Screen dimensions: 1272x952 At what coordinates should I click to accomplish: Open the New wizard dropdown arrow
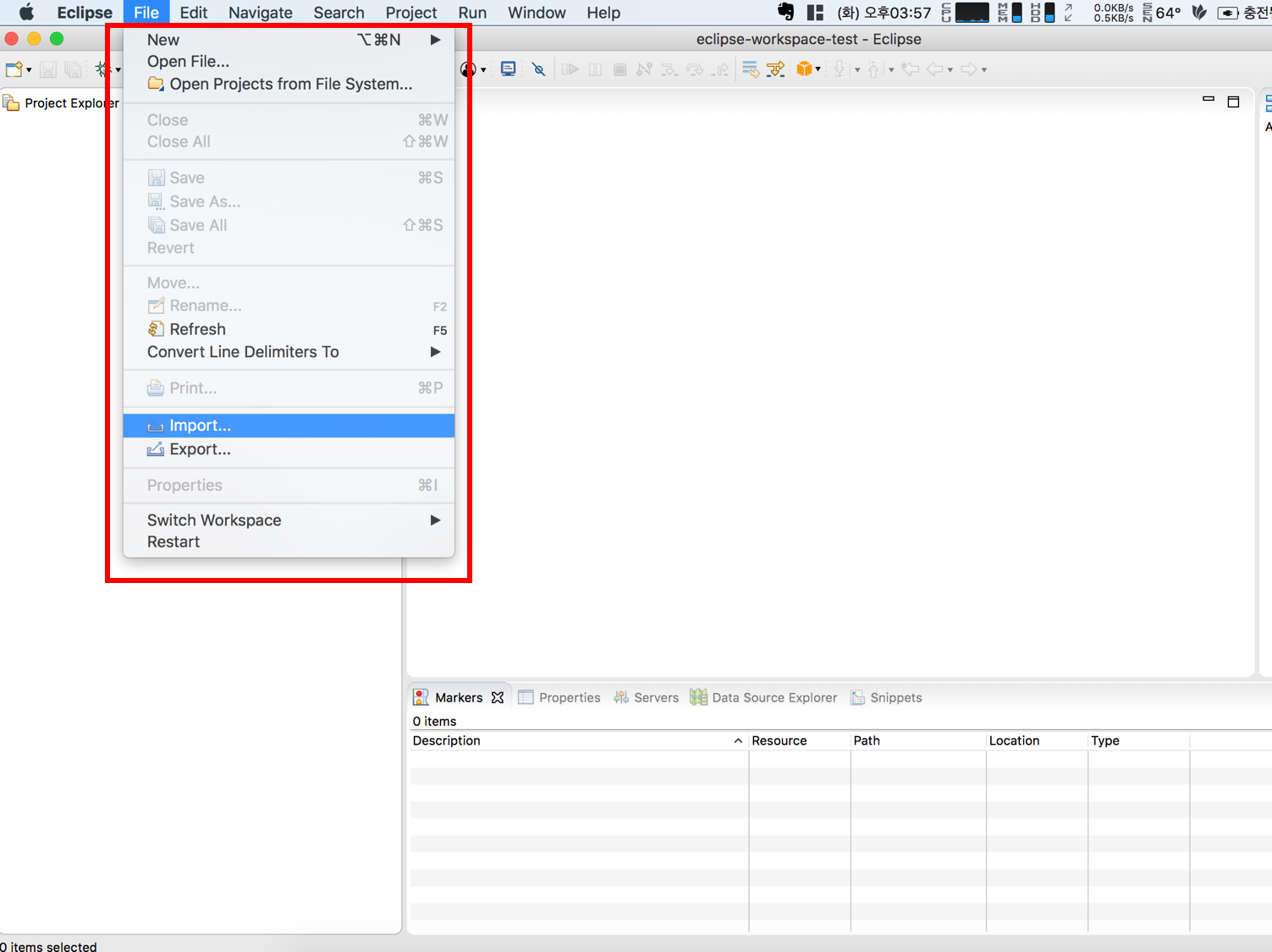29,70
